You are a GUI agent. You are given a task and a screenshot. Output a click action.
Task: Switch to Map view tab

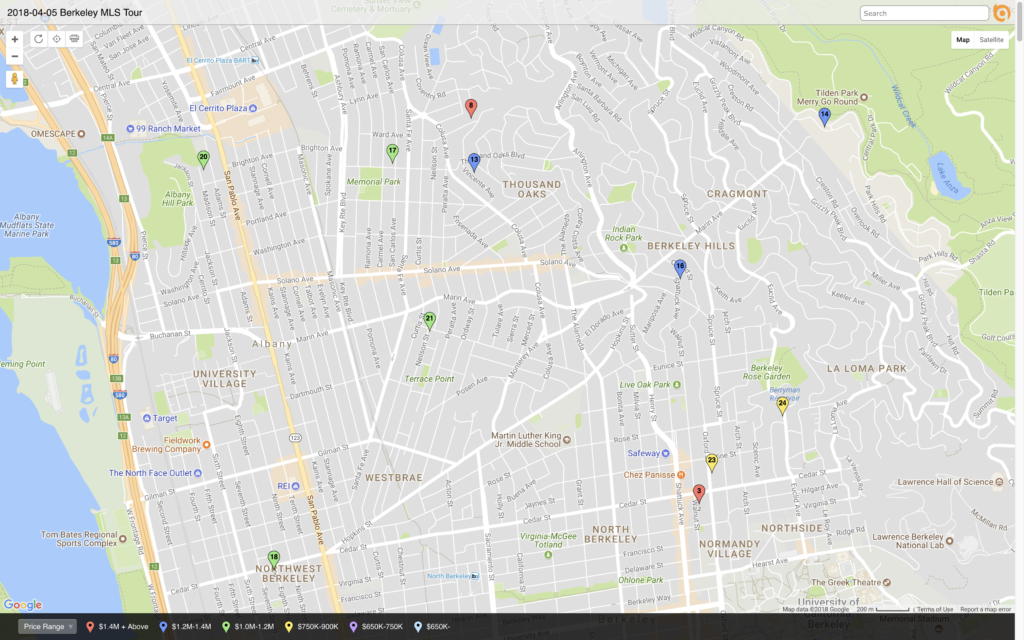[x=963, y=40]
